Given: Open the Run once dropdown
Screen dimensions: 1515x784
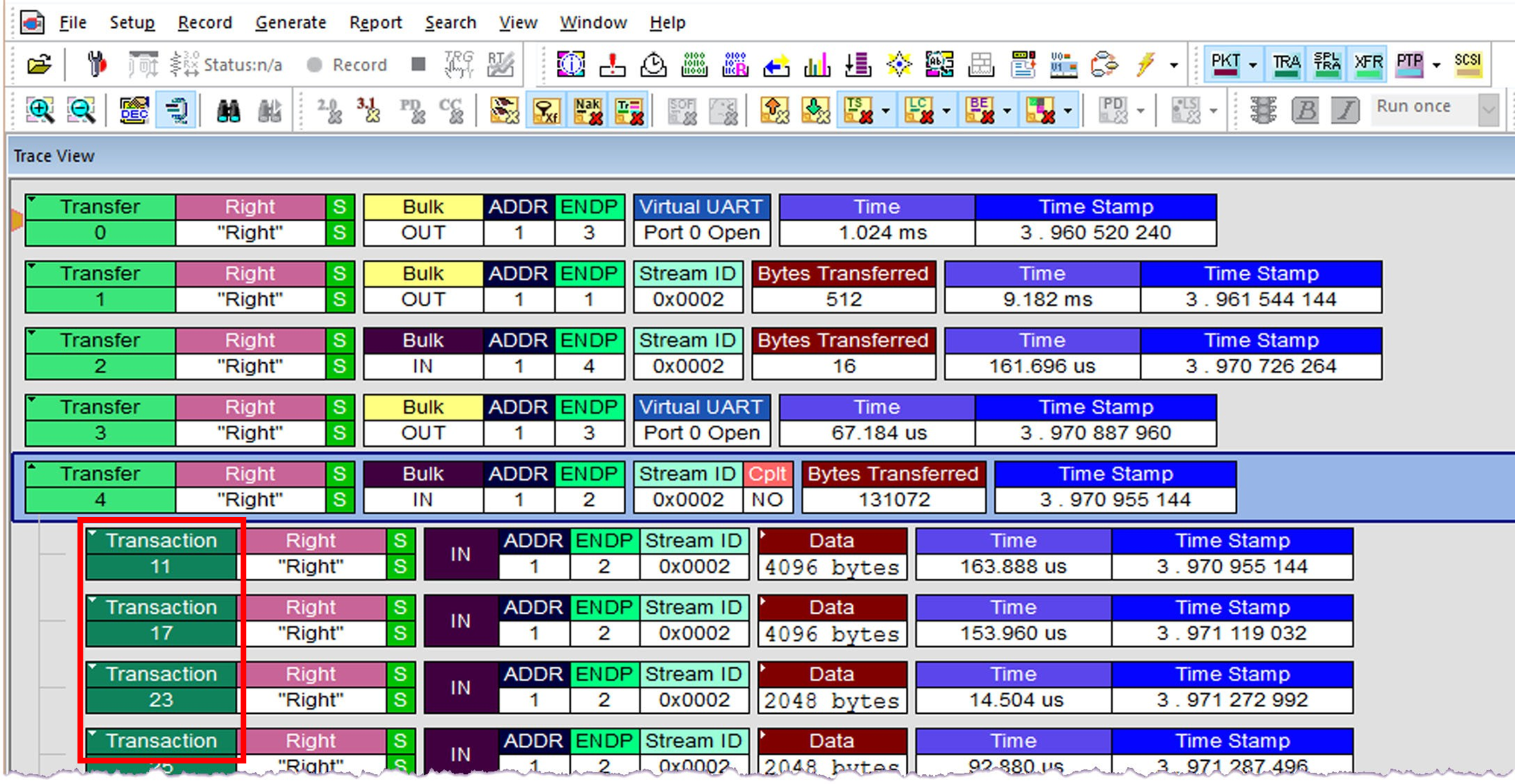Looking at the screenshot, I should 1489,109.
